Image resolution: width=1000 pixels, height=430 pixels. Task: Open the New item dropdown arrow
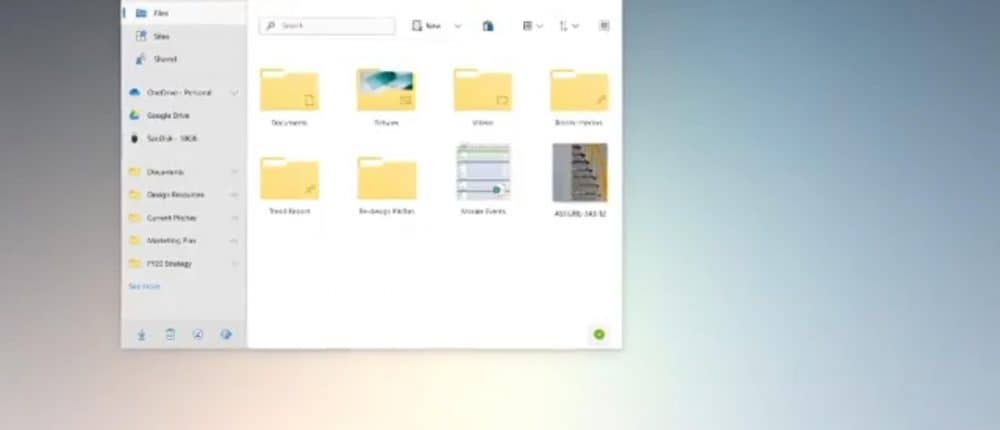(x=458, y=26)
